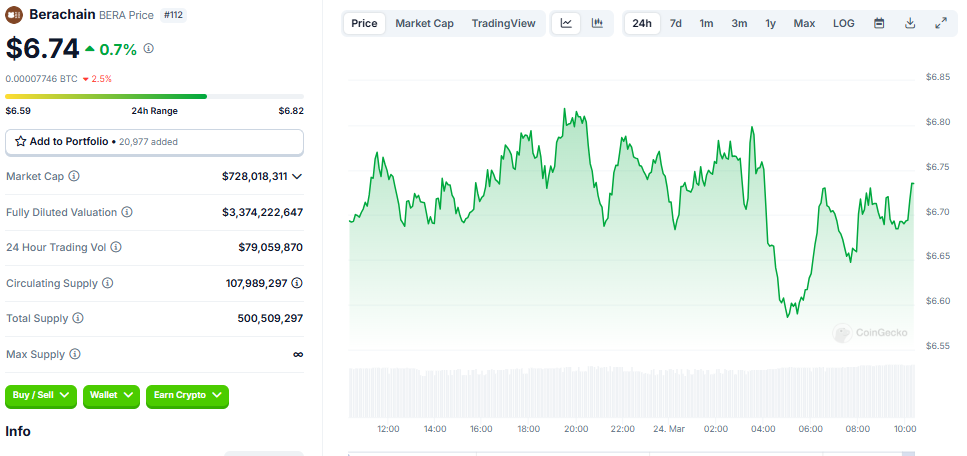The width and height of the screenshot is (967, 456).
Task: Select the 7d time range
Action: click(x=676, y=23)
